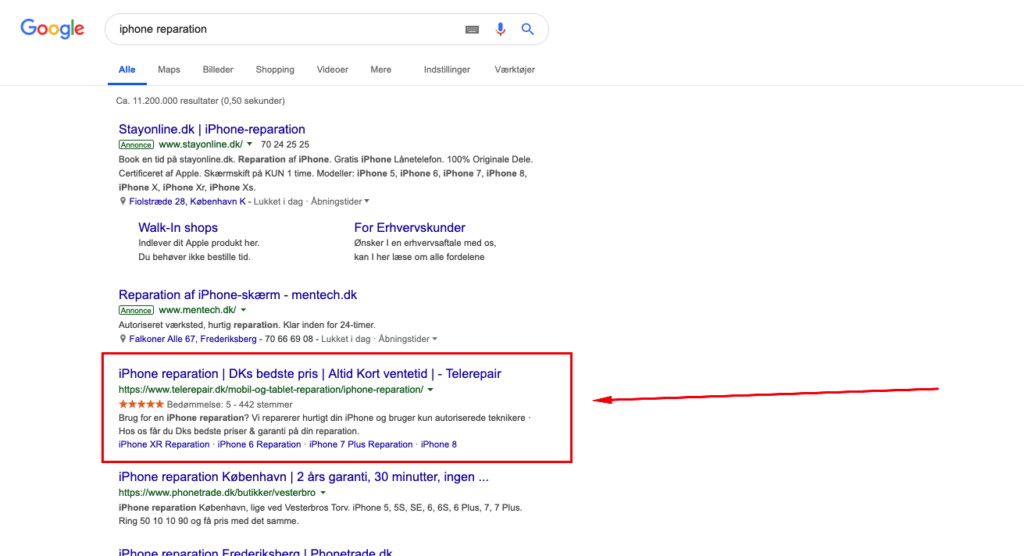Open the on-screen keyboard icon
Image resolution: width=1024 pixels, height=556 pixels.
tap(472, 29)
